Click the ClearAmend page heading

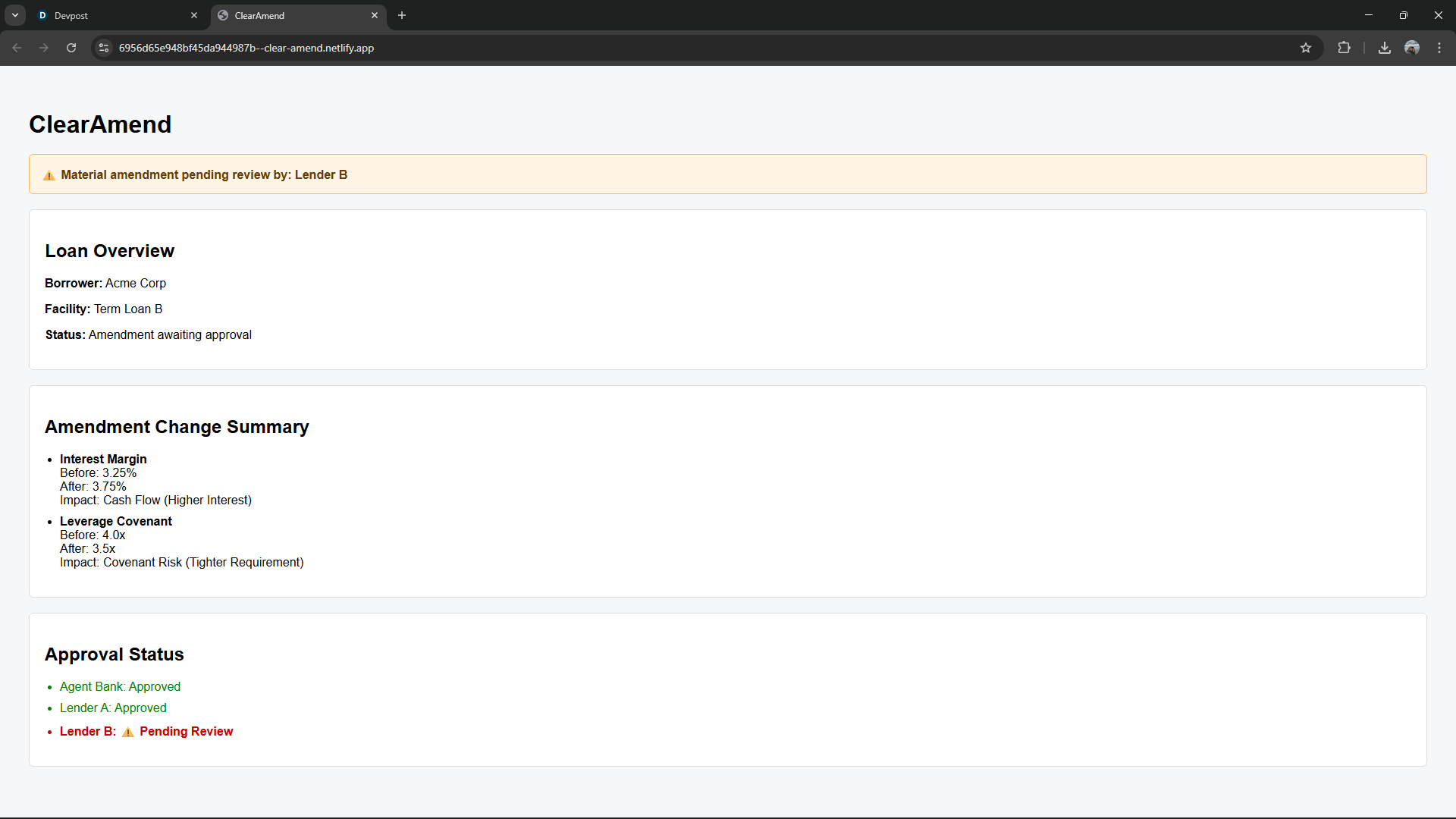100,124
